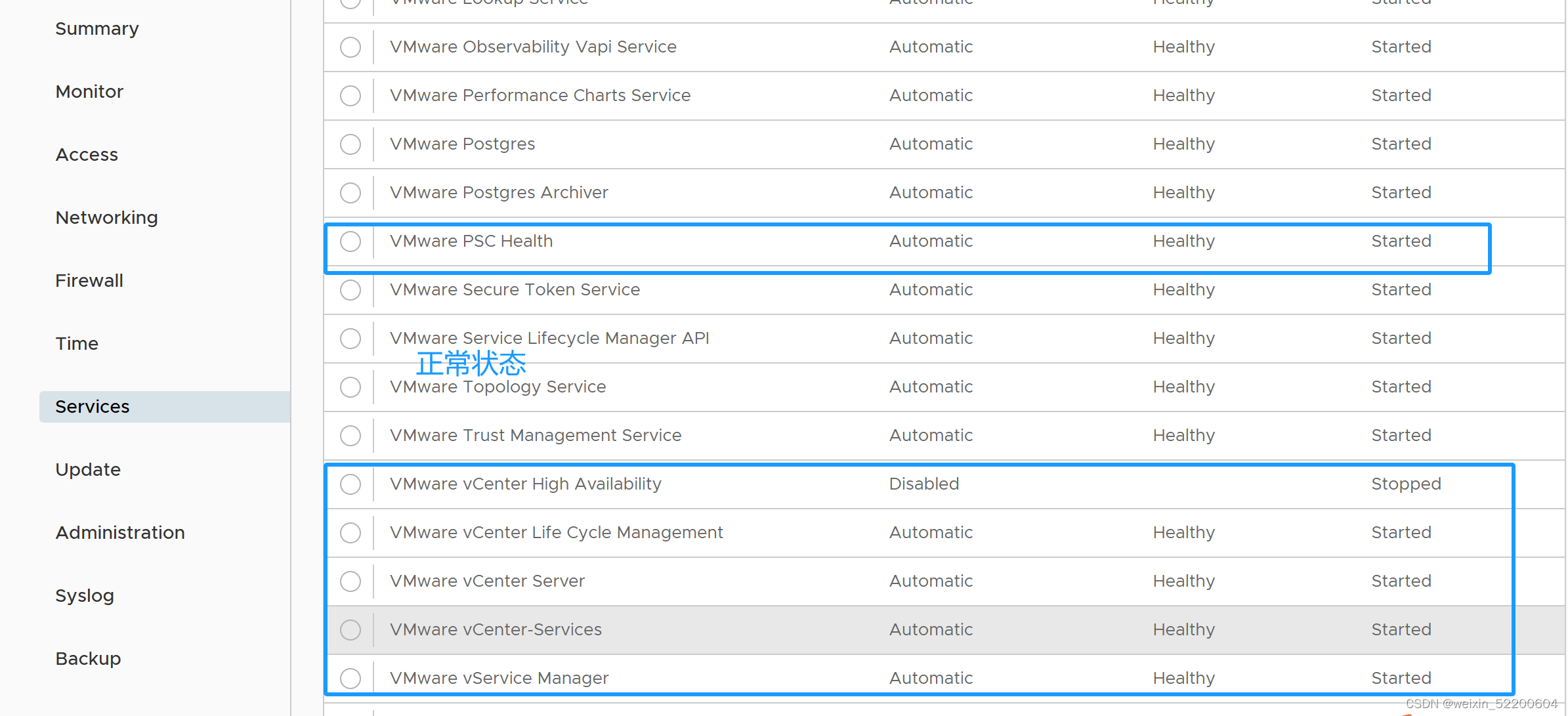Select the VMware Postgres radio button
The height and width of the screenshot is (716, 1568).
coord(350,144)
